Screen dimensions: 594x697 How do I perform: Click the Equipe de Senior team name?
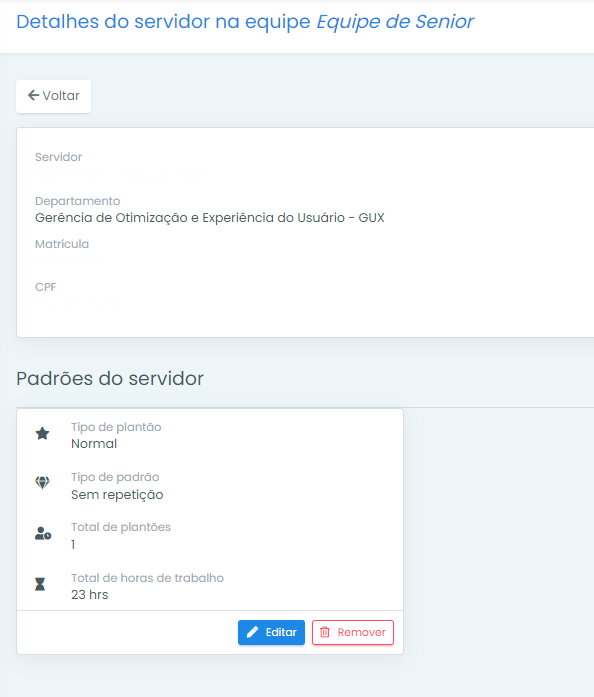[395, 22]
